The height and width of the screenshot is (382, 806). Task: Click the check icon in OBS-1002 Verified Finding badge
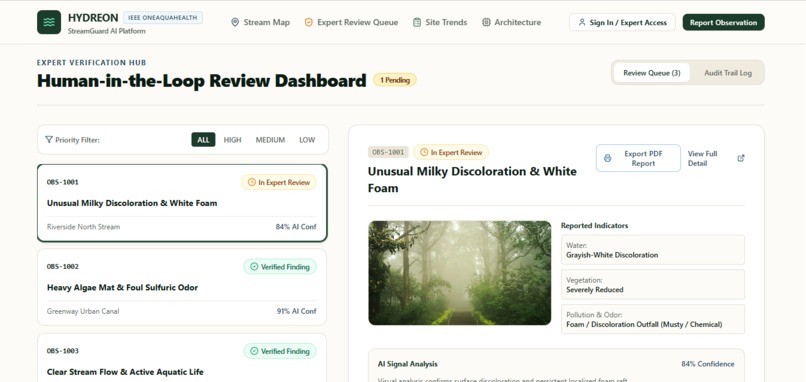pyautogui.click(x=254, y=266)
